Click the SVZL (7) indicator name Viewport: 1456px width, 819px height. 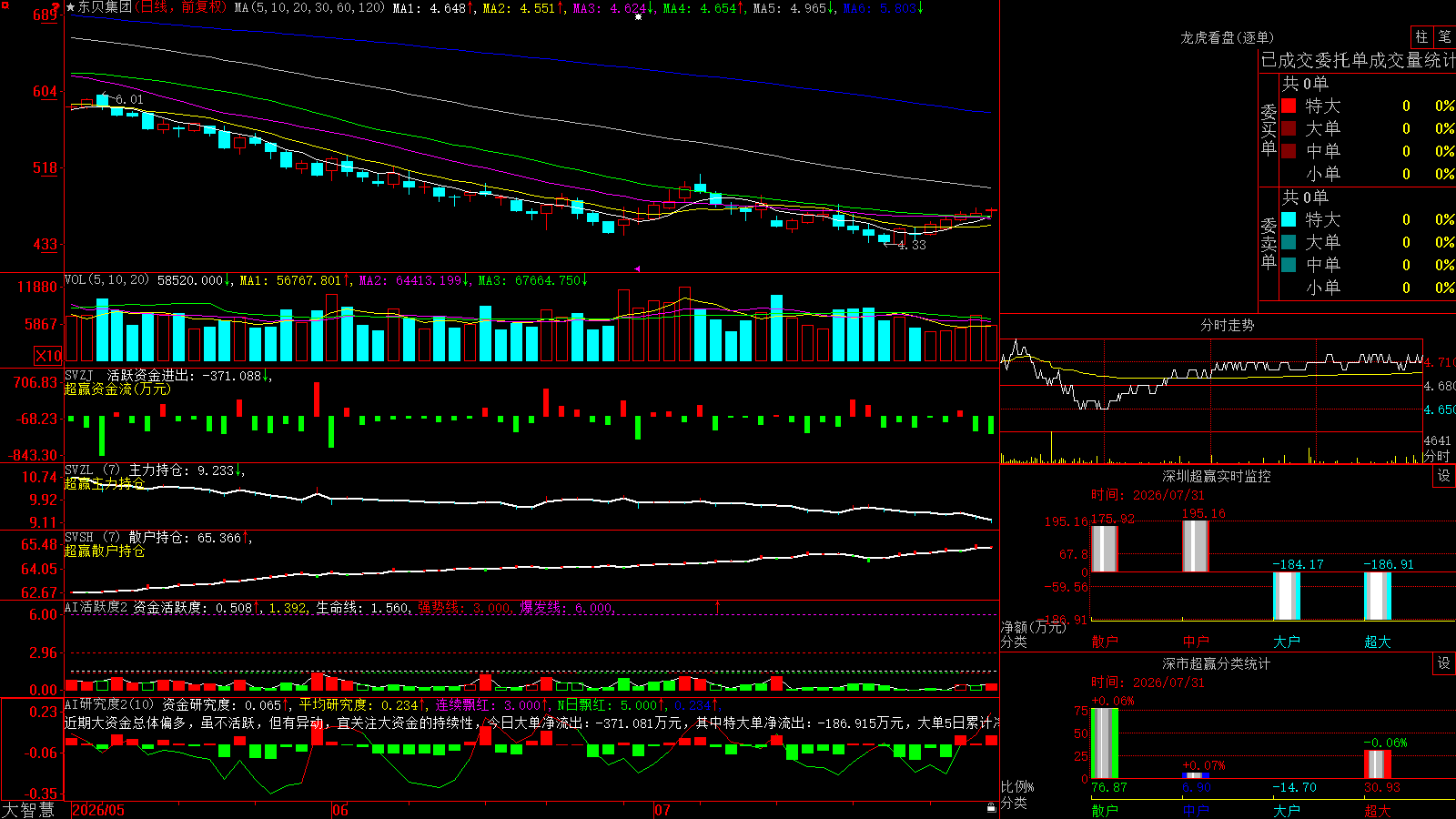[92, 470]
